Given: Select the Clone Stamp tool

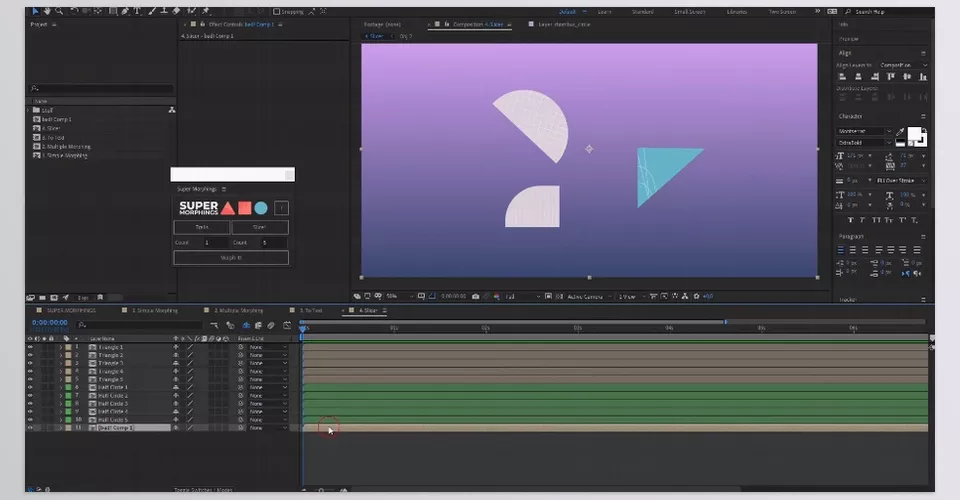Looking at the screenshot, I should (163, 11).
